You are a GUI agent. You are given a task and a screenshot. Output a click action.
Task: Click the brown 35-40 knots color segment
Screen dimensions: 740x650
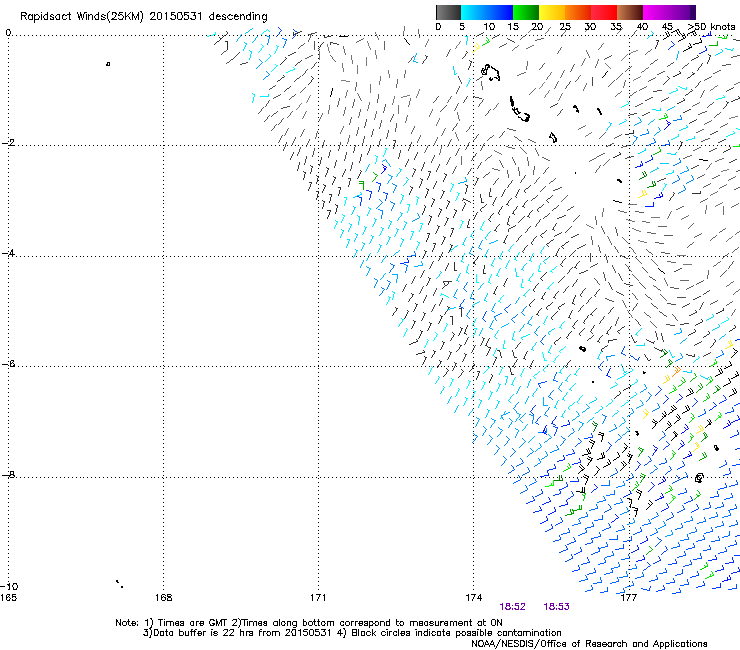click(630, 12)
